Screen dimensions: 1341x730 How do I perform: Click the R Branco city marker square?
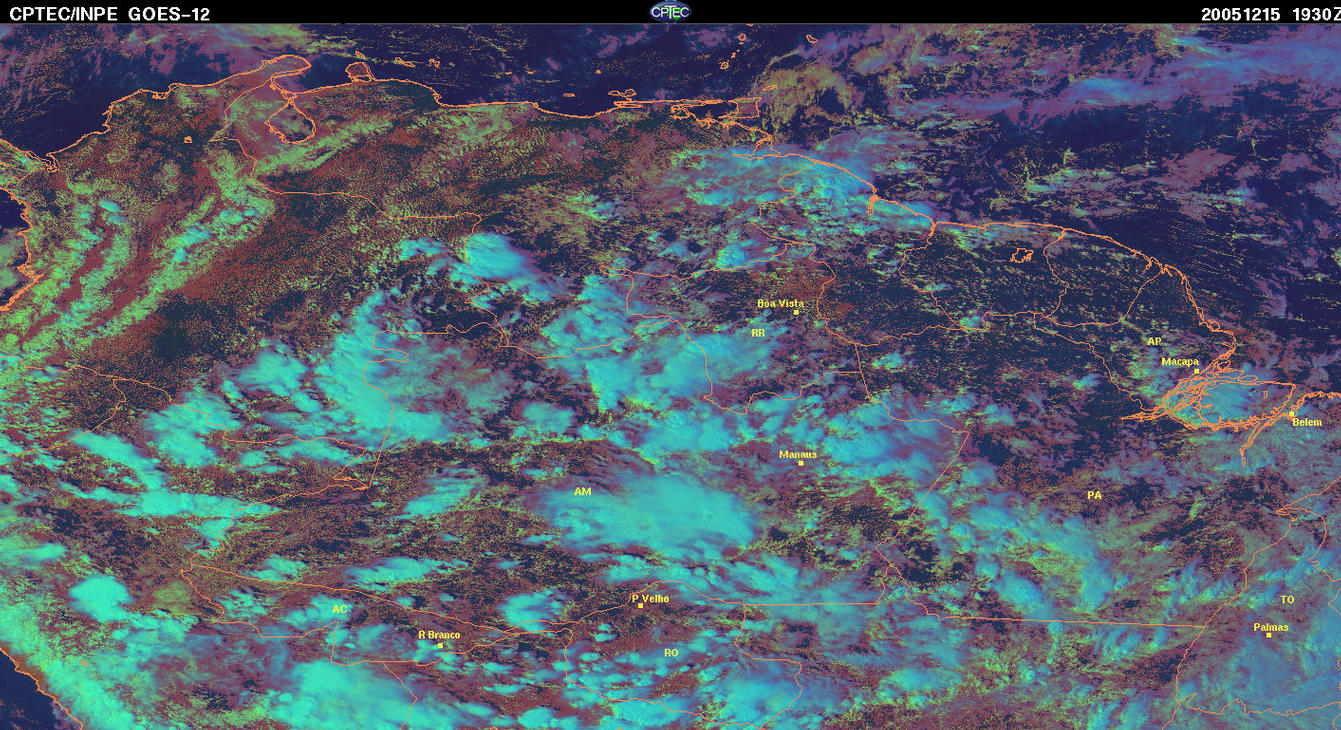440,646
